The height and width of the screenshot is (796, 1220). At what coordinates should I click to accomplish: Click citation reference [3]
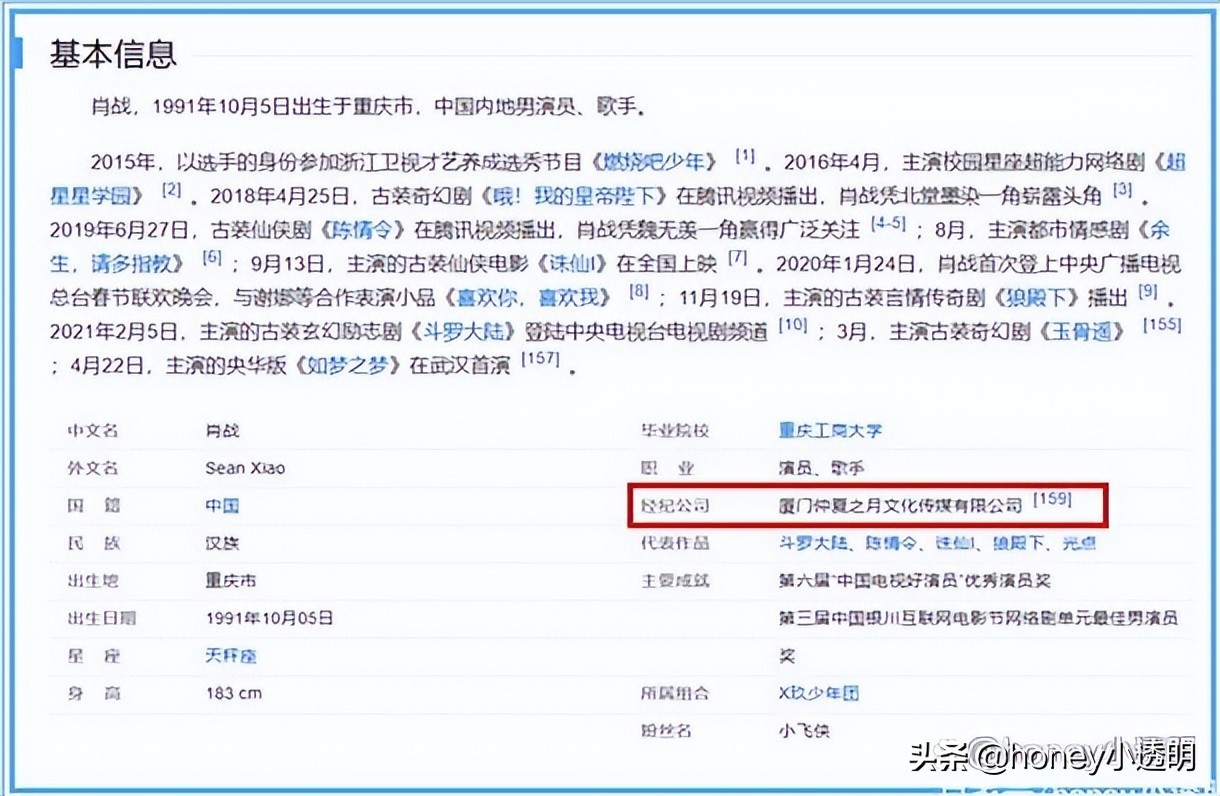(x=1123, y=190)
